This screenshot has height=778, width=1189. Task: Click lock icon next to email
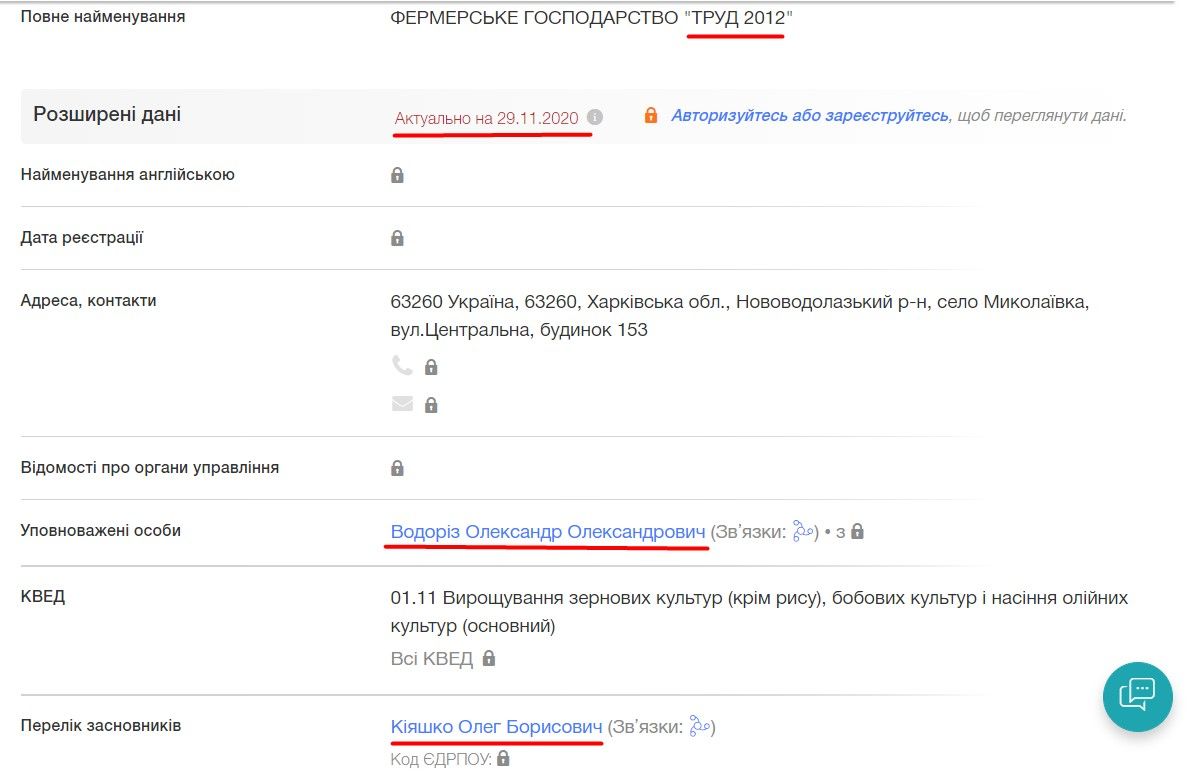(x=431, y=405)
